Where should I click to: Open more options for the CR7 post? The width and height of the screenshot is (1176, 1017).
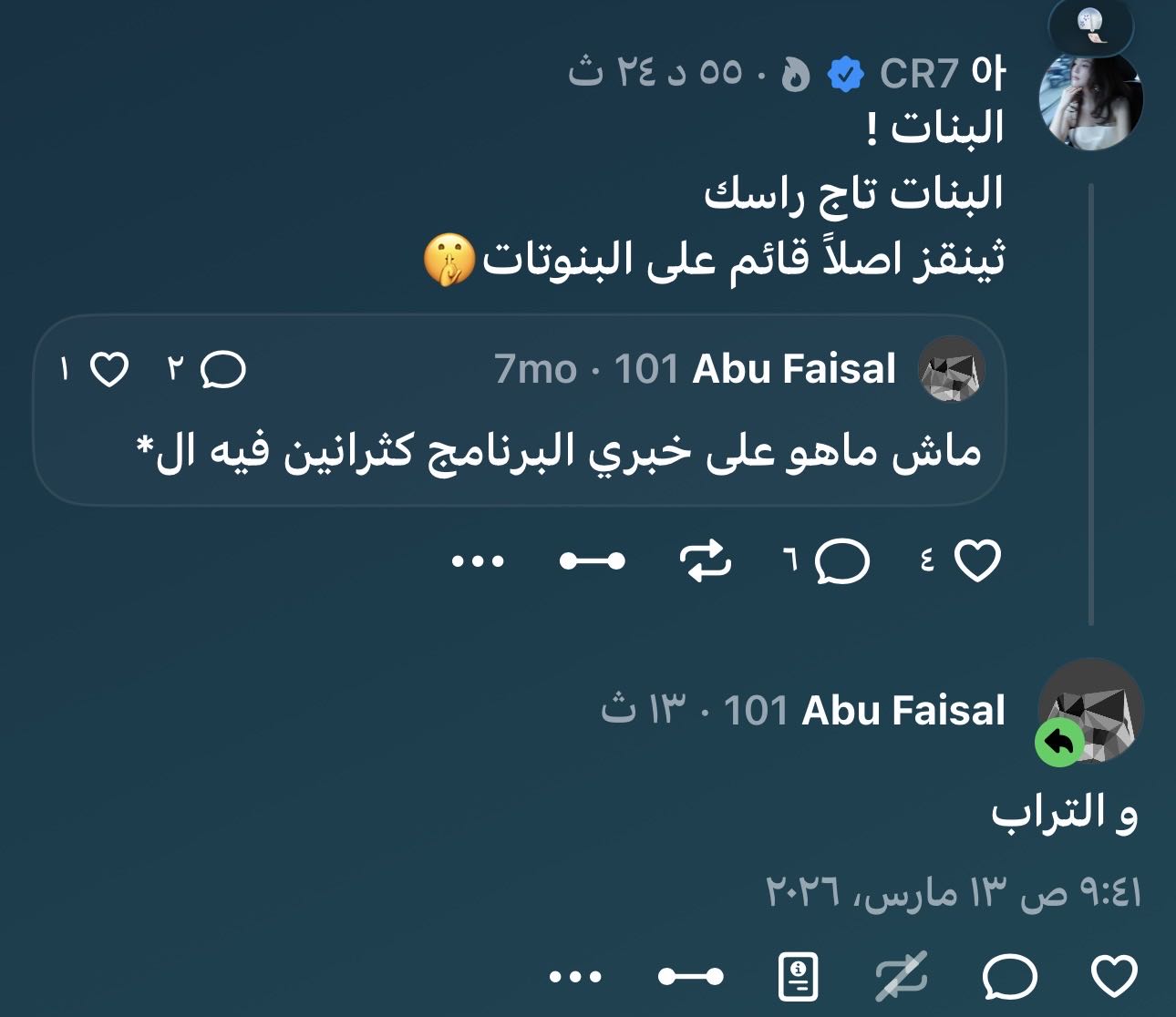click(479, 560)
